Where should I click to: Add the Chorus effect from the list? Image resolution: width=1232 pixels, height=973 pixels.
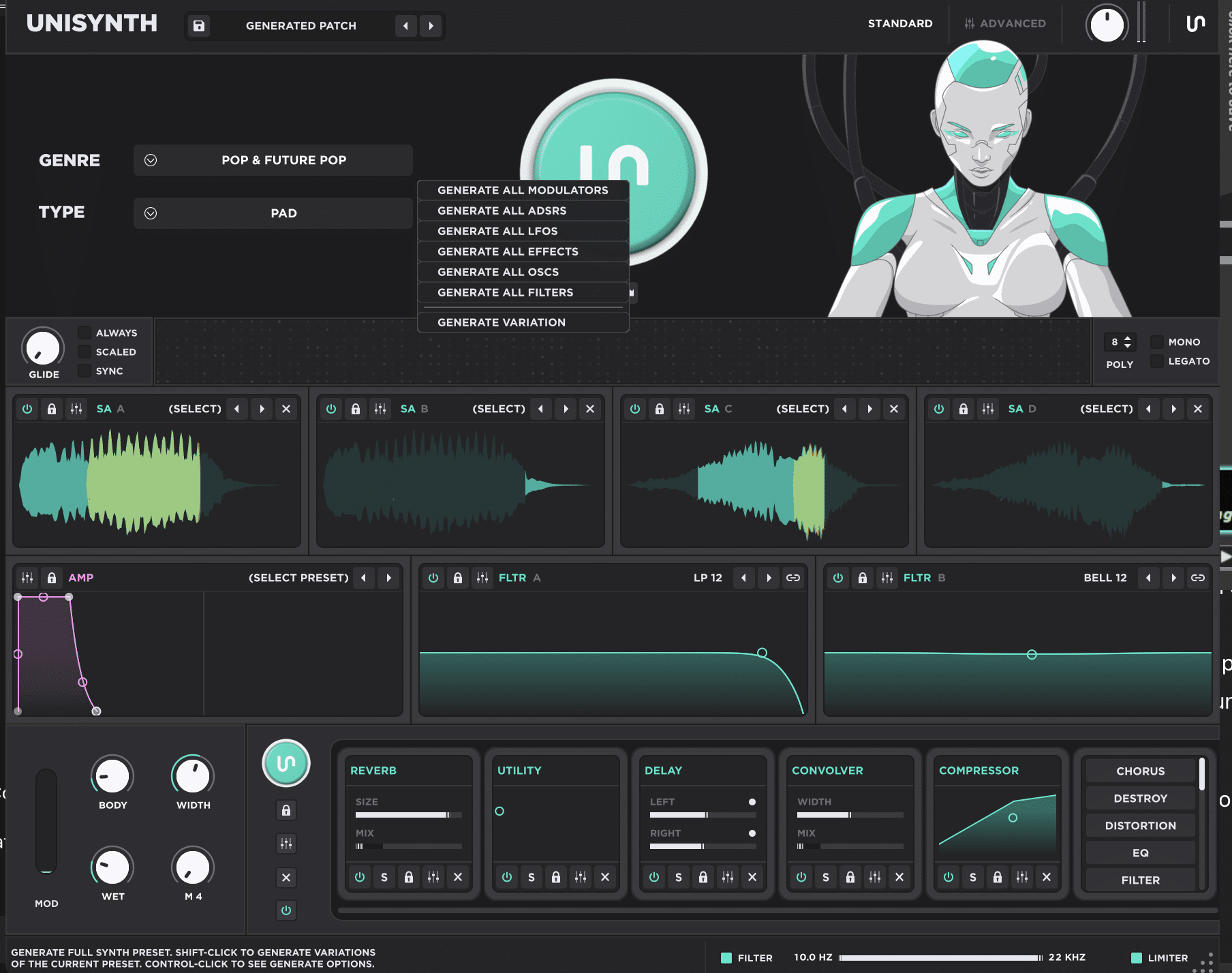click(x=1140, y=771)
